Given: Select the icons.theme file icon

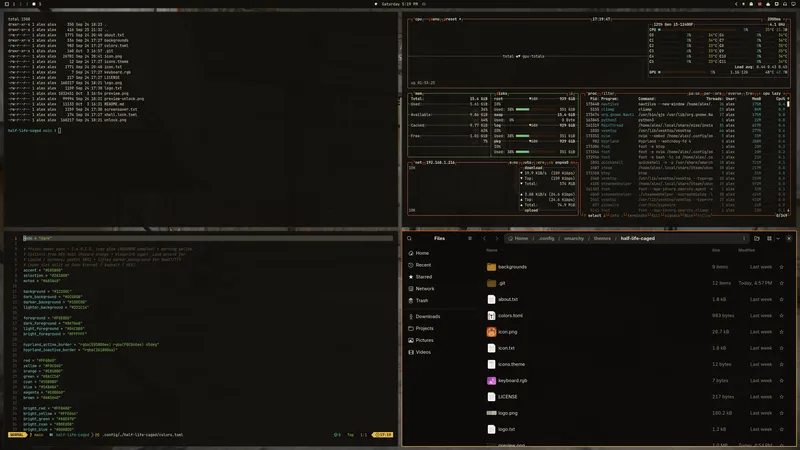Looking at the screenshot, I should pyautogui.click(x=491, y=364).
